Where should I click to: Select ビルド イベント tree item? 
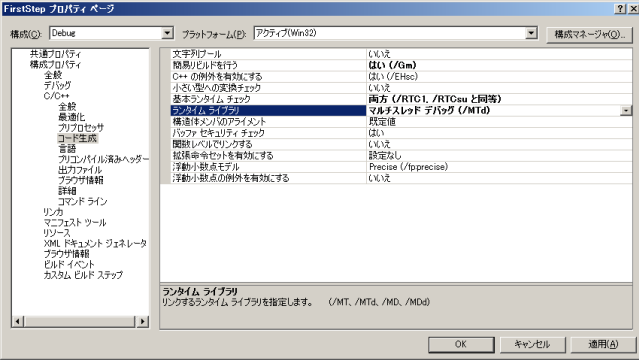[x=69, y=265]
